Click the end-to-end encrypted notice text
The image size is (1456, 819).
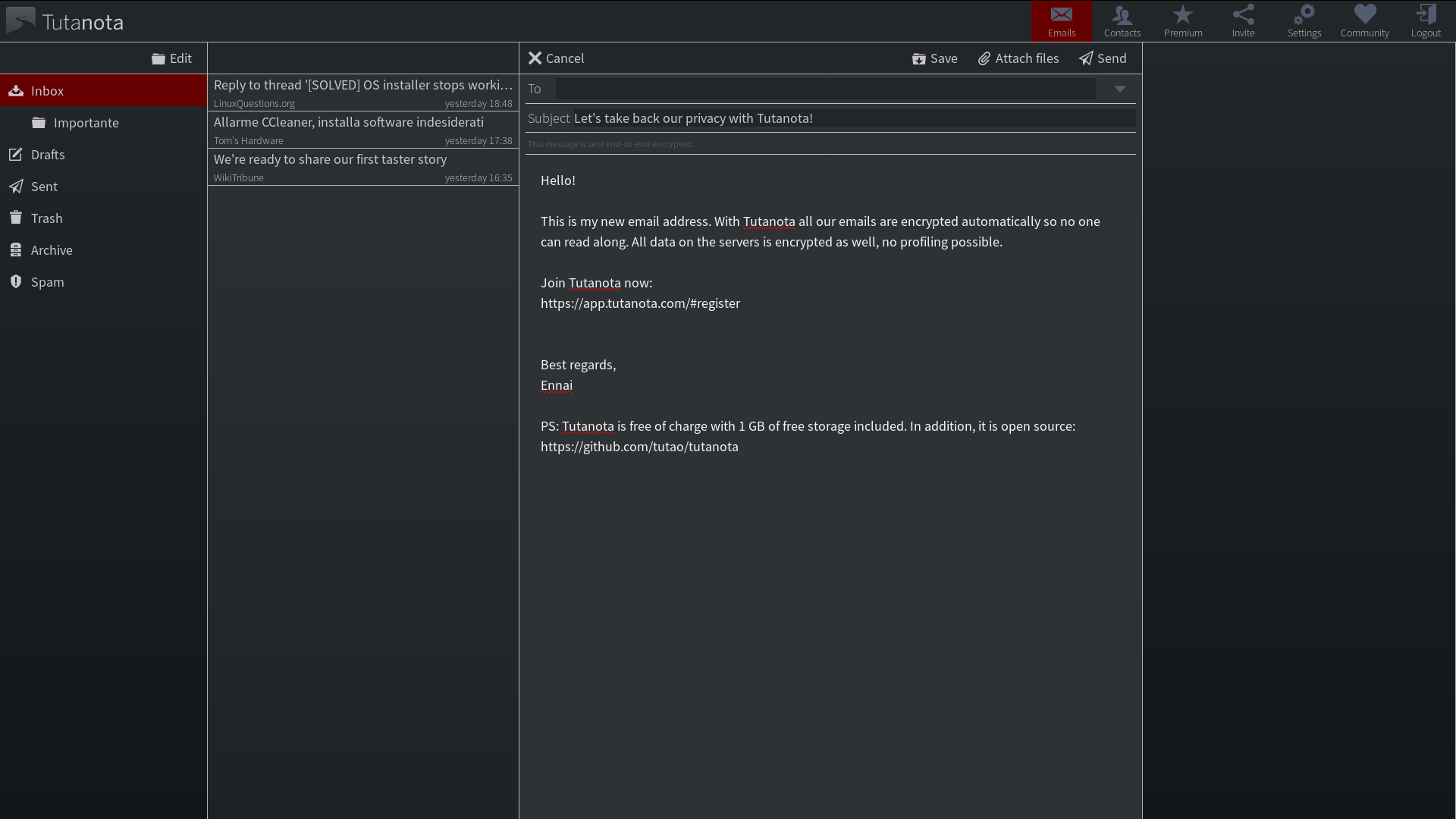610,144
